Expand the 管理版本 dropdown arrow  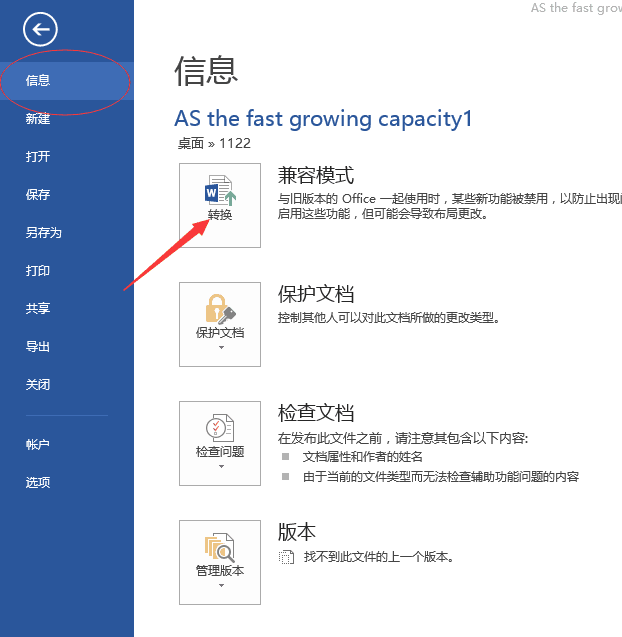pyautogui.click(x=221, y=585)
